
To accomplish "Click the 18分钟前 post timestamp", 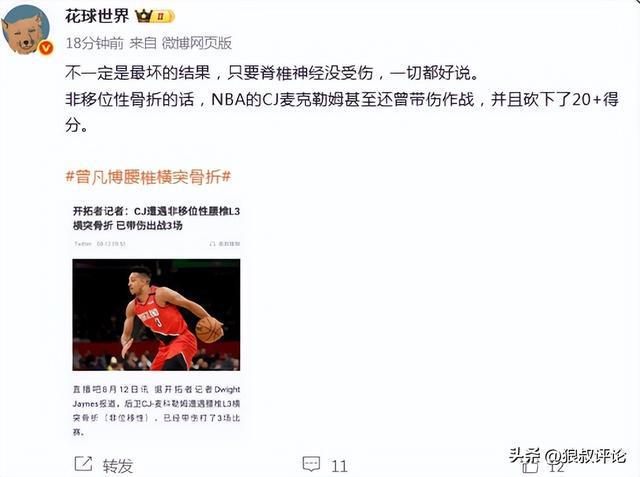I will click(x=95, y=43).
